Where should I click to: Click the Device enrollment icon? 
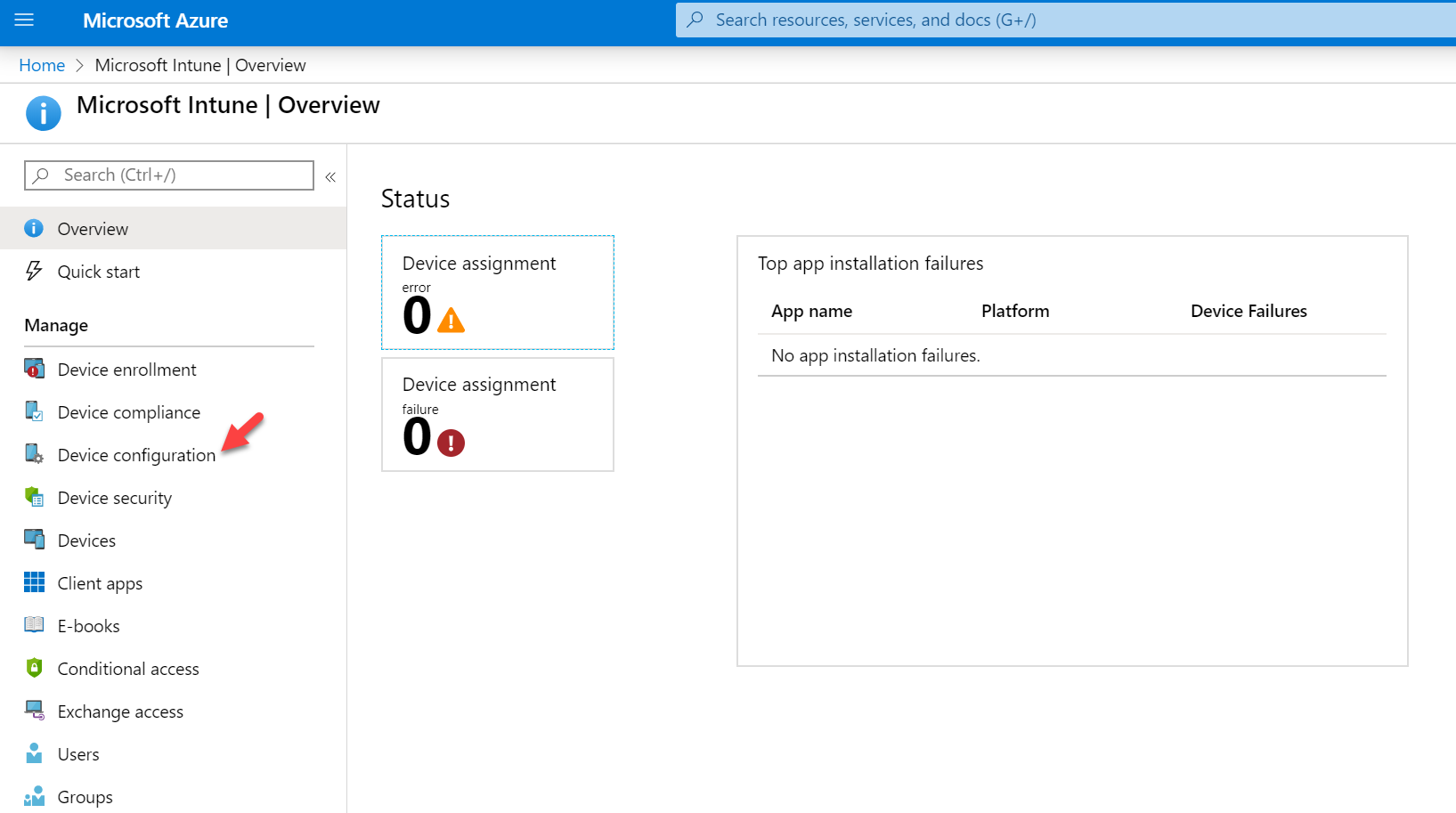tap(34, 369)
